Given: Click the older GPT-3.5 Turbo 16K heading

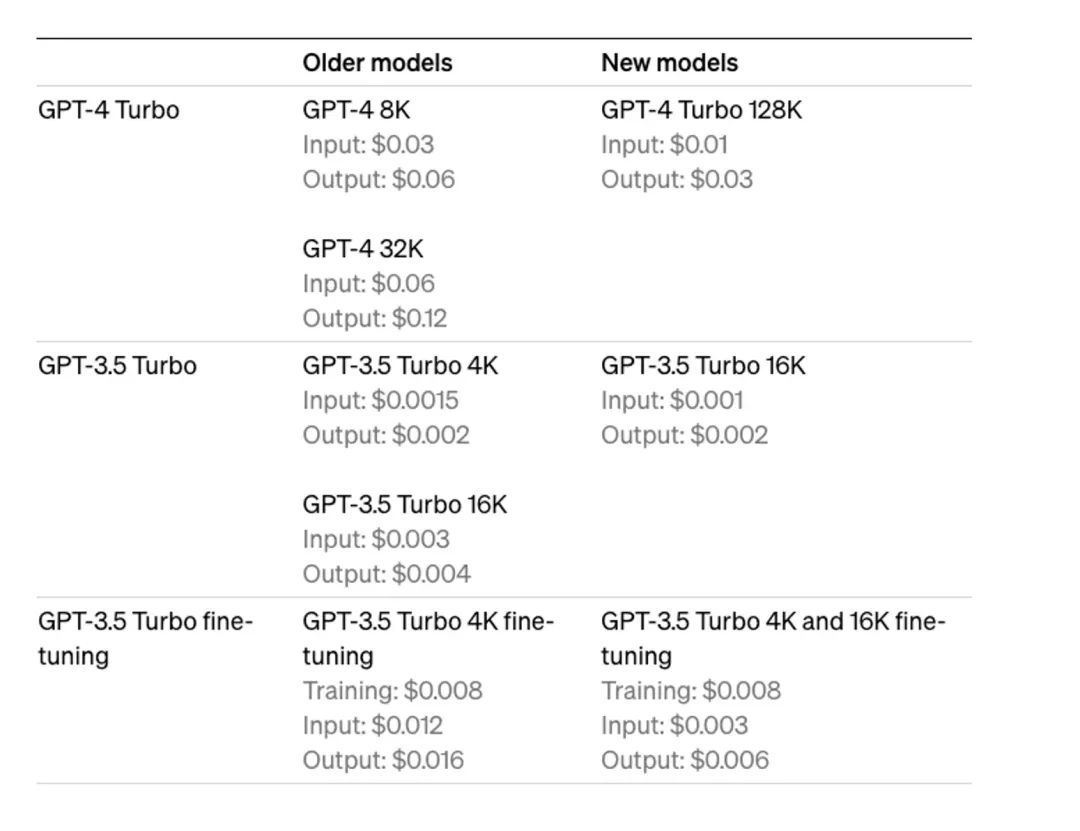Looking at the screenshot, I should point(405,504).
